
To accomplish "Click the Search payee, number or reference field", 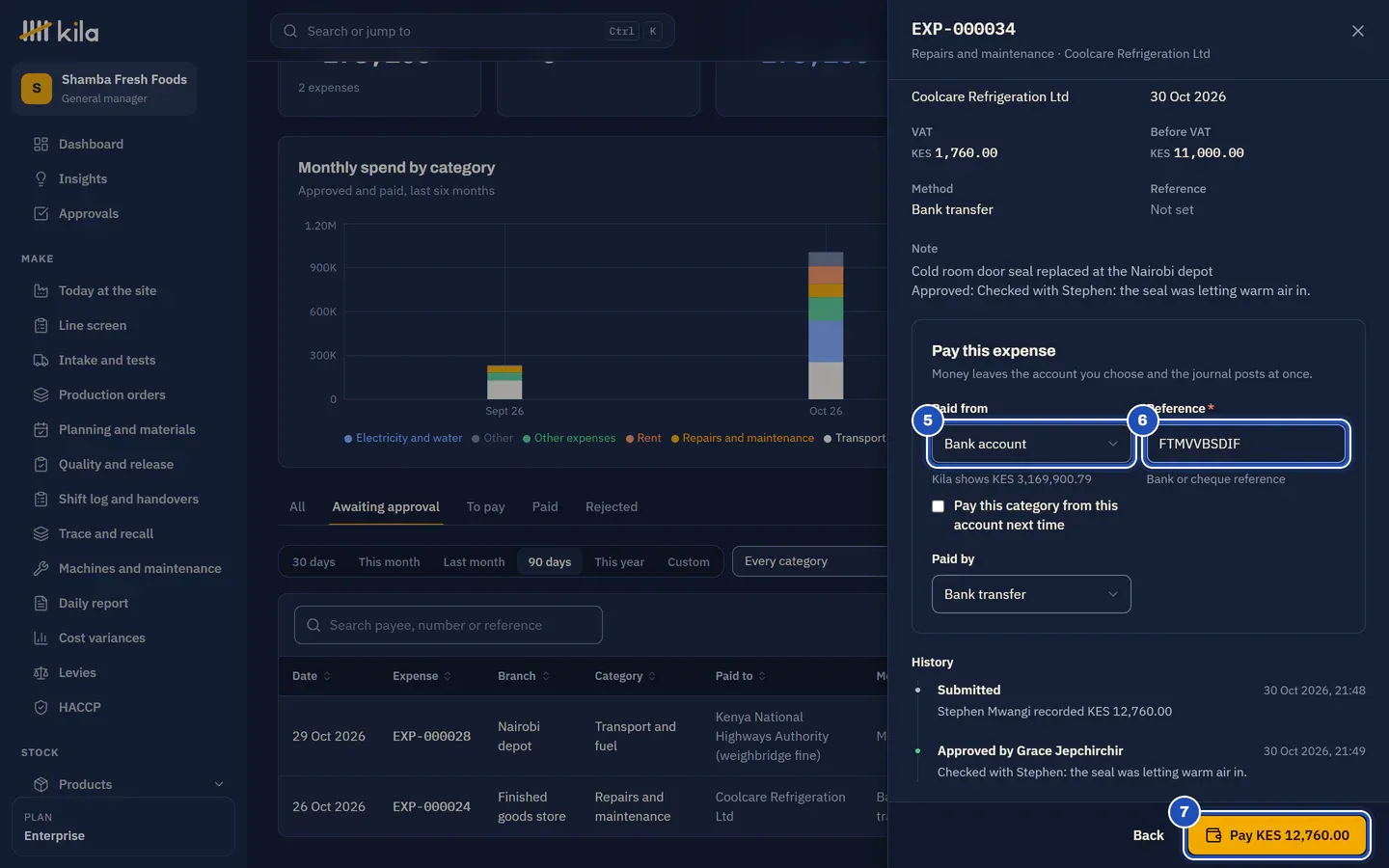I will [449, 625].
